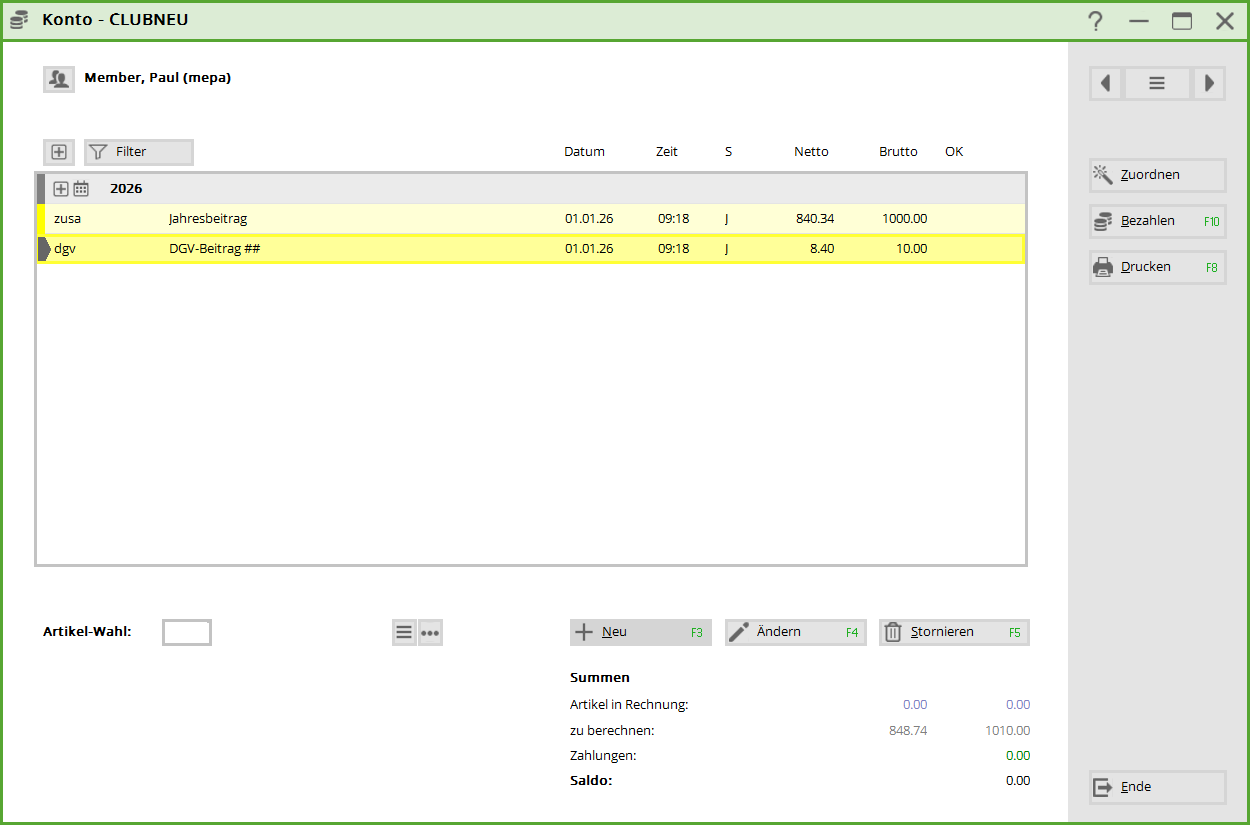Click the member profile icon beside Paul

coord(59,79)
